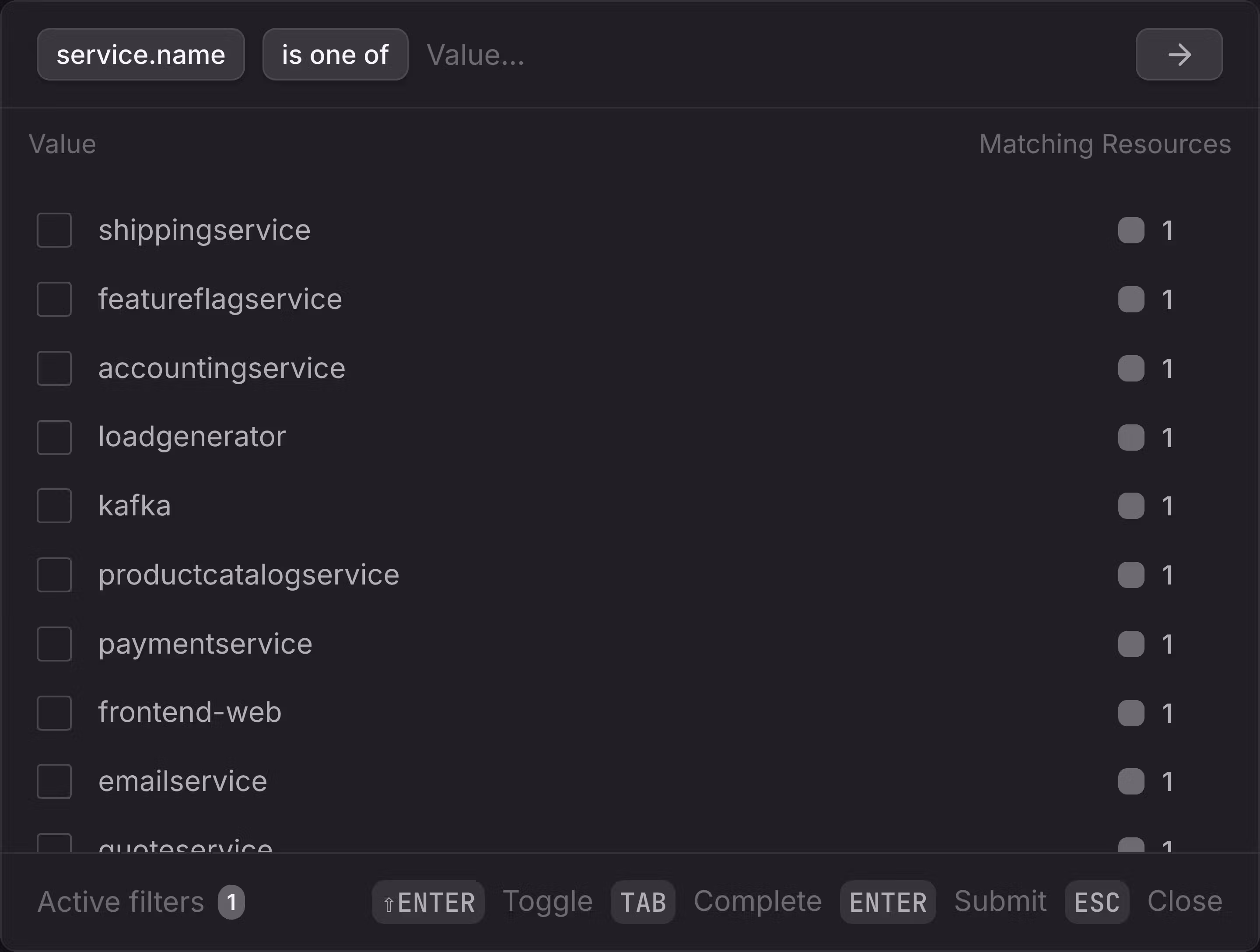The image size is (1260, 952).
Task: Click the resource icon in the frontend-web row
Action: tap(1130, 713)
